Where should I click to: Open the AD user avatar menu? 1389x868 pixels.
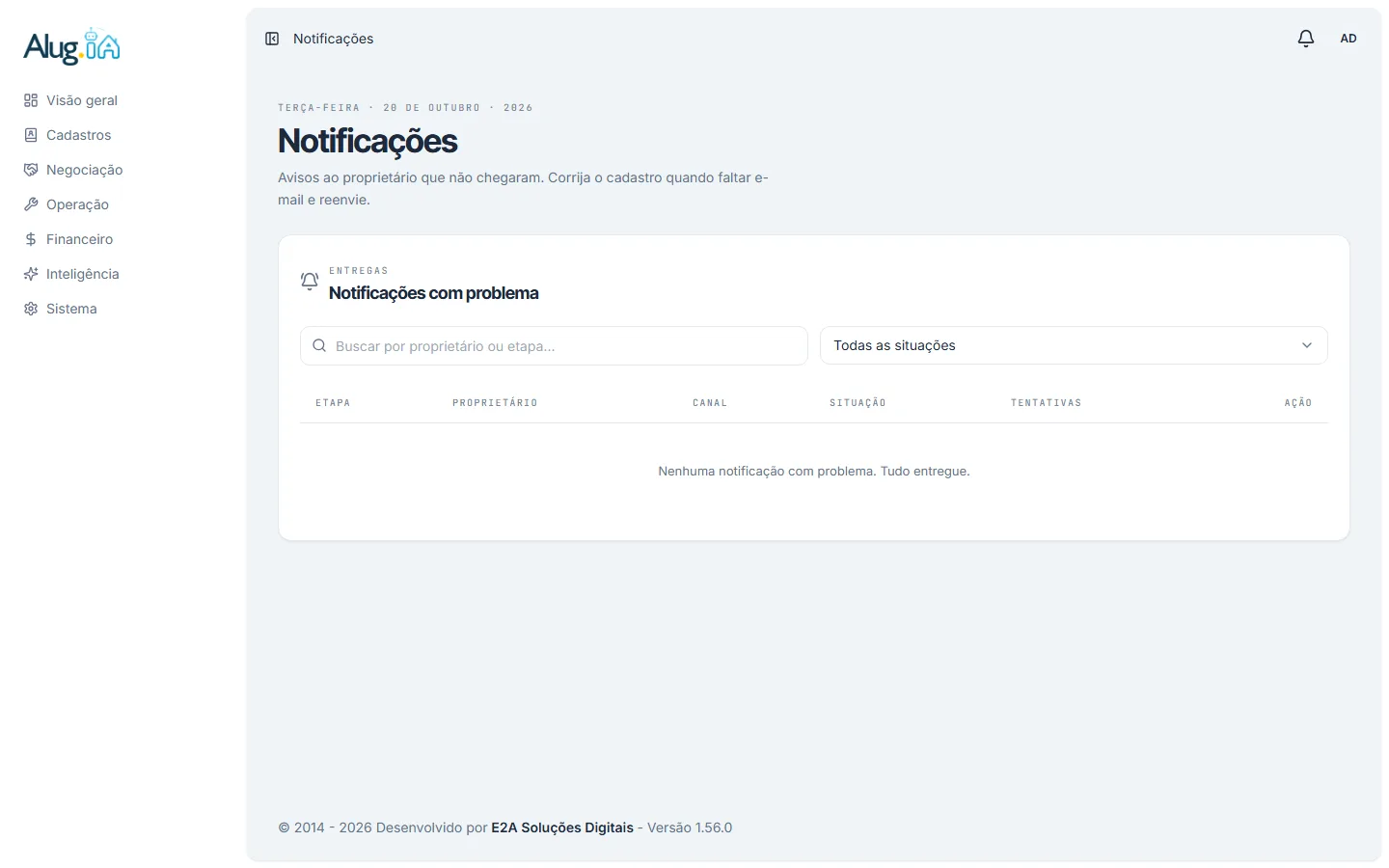tap(1348, 39)
